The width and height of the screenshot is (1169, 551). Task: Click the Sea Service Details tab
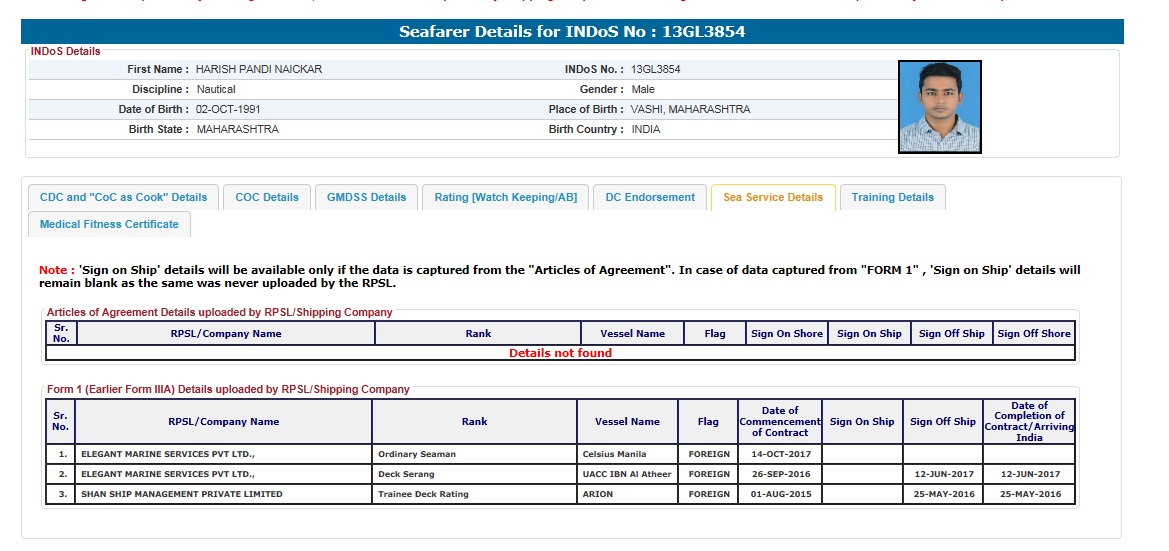point(772,197)
